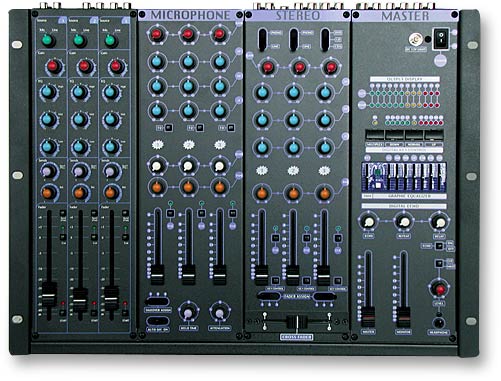
Task: Click the Attenuation knob
Action: pyautogui.click(x=219, y=313)
